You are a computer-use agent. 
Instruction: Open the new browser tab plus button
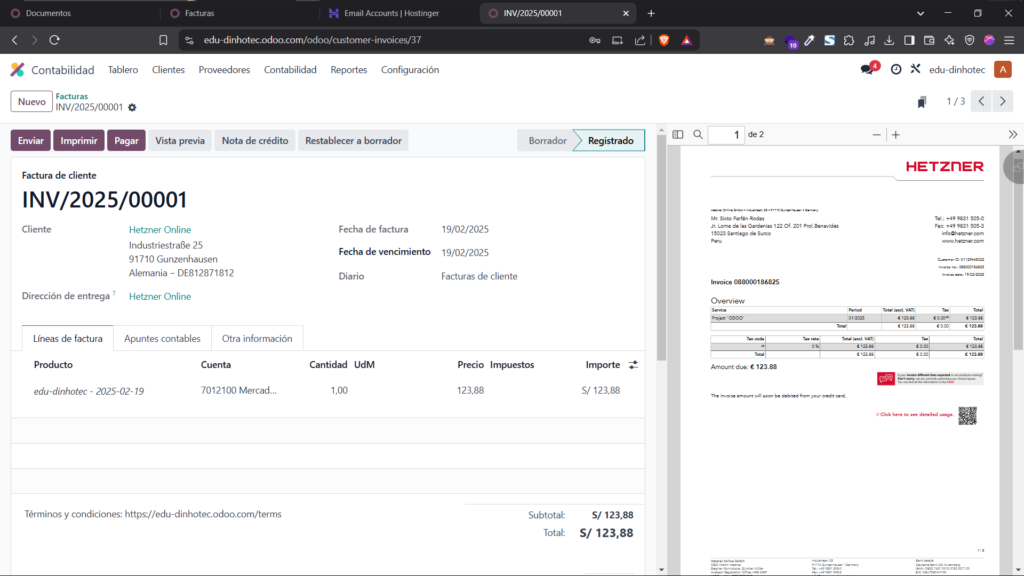pos(651,13)
